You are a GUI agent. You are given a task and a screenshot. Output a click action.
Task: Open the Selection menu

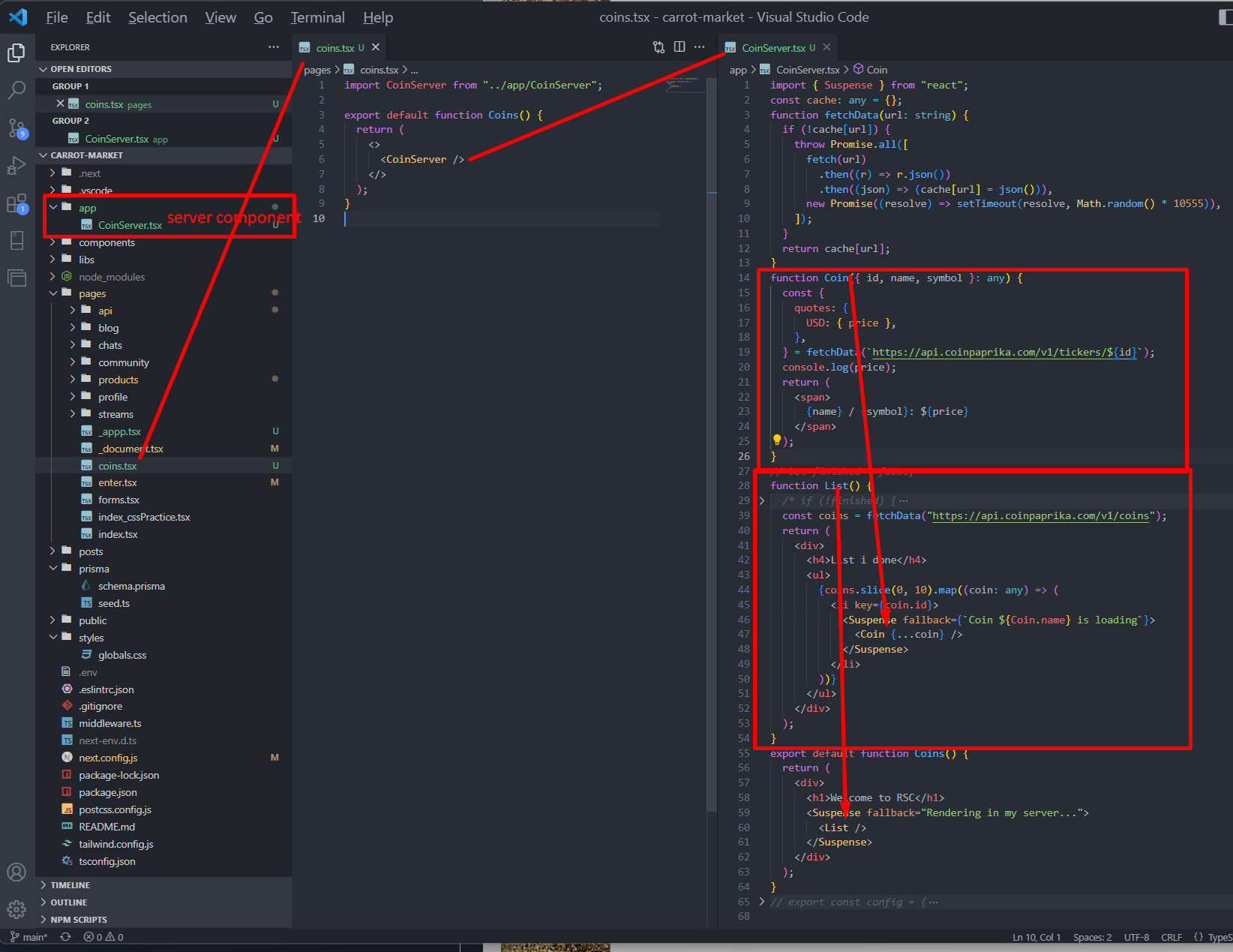pos(157,17)
